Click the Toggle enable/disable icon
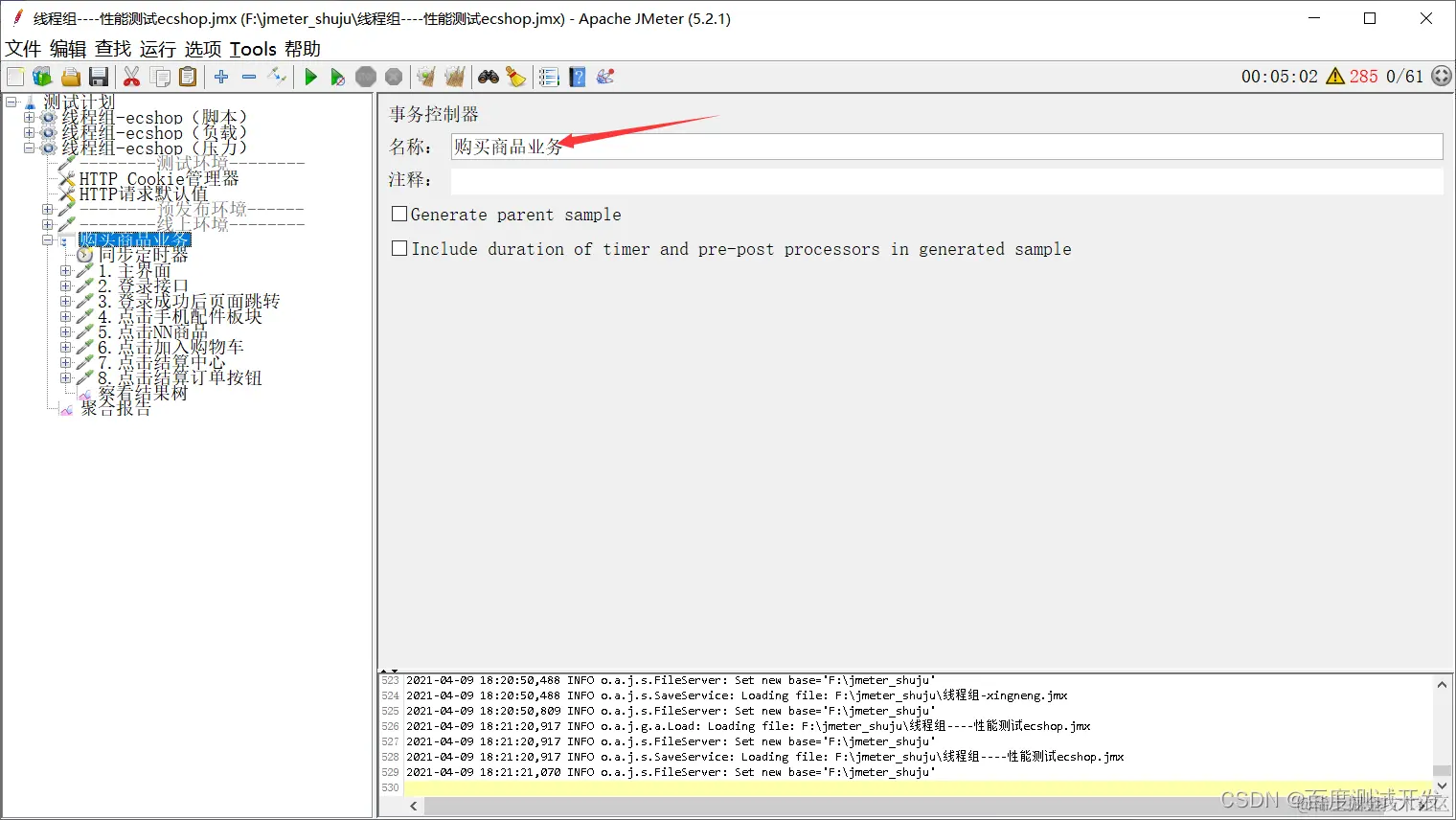 point(277,77)
